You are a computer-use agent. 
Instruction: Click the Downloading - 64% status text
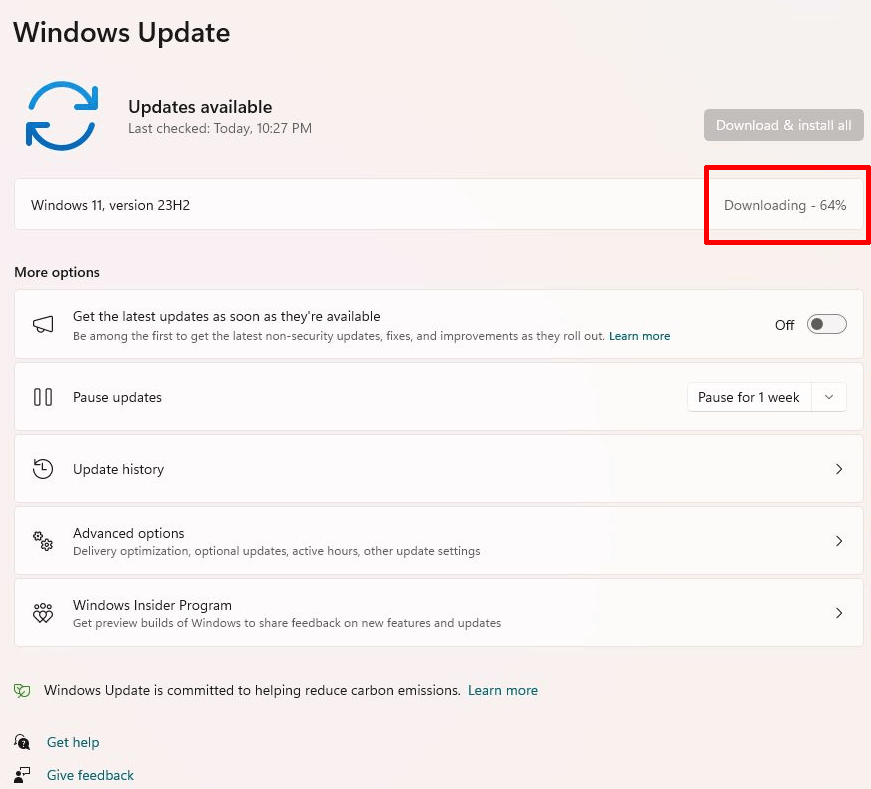[785, 205]
